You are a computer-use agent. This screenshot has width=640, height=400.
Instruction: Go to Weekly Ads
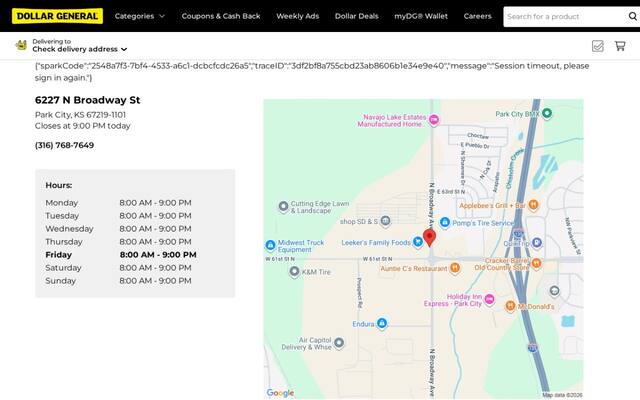298,16
